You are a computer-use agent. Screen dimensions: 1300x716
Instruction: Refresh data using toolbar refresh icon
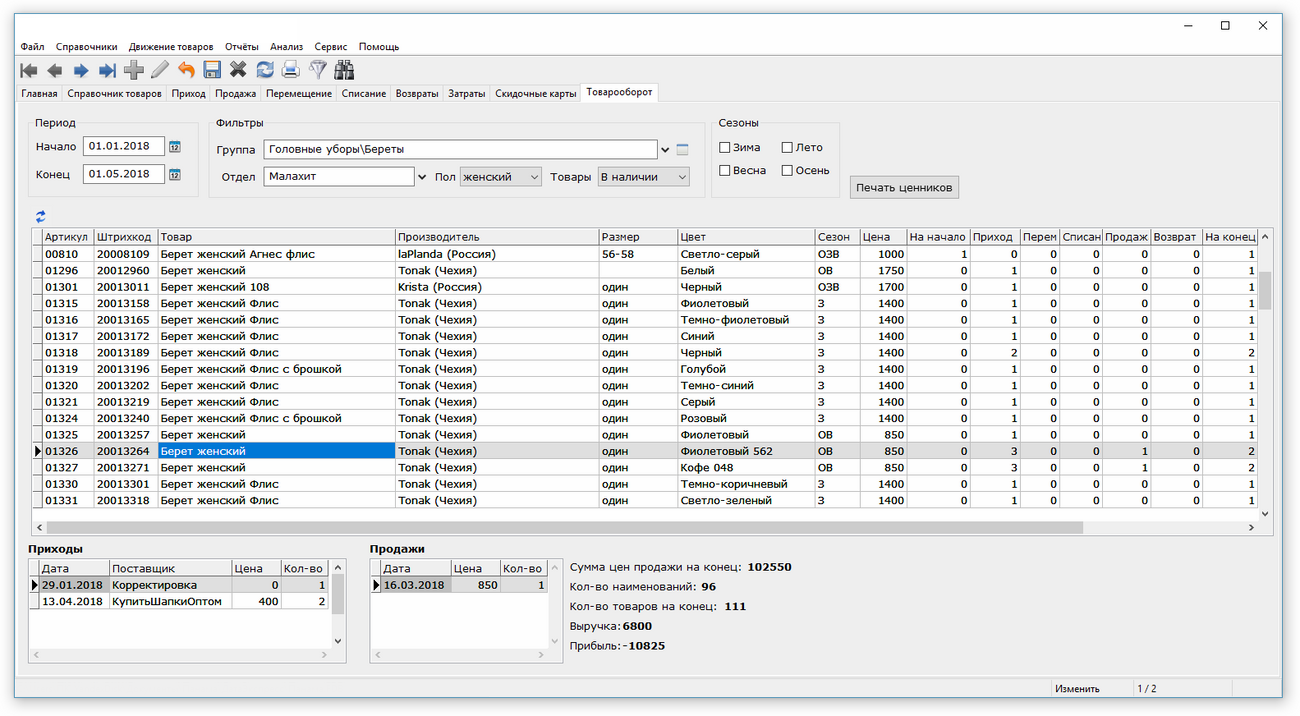265,70
